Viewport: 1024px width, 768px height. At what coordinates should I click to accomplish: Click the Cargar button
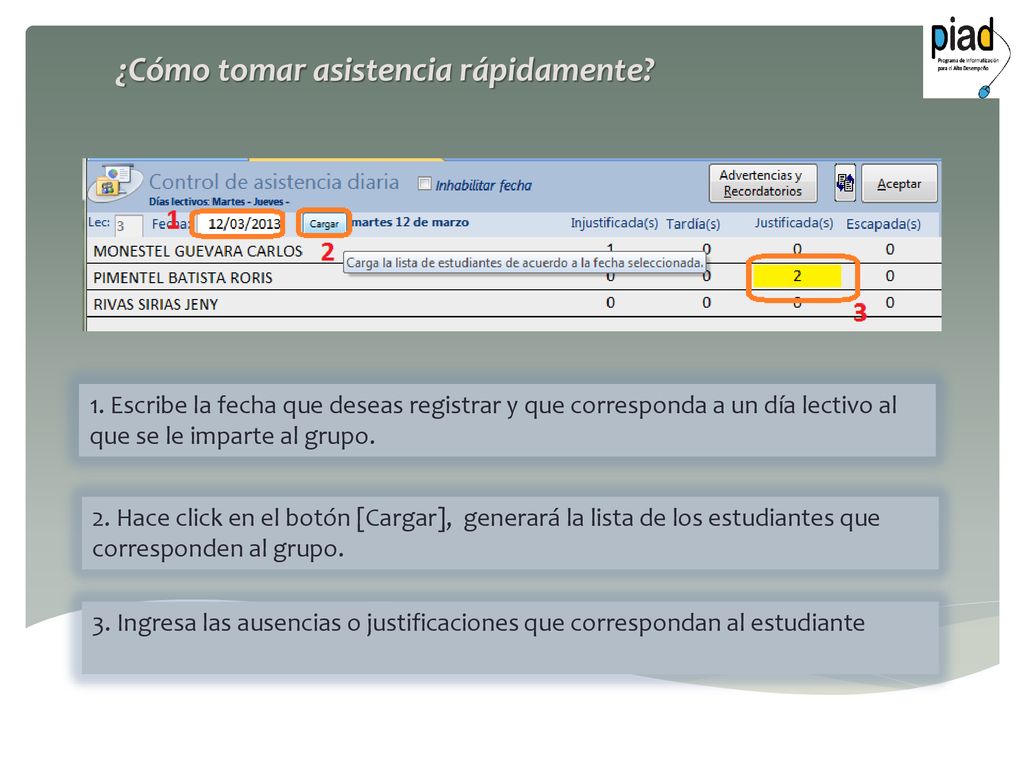324,223
